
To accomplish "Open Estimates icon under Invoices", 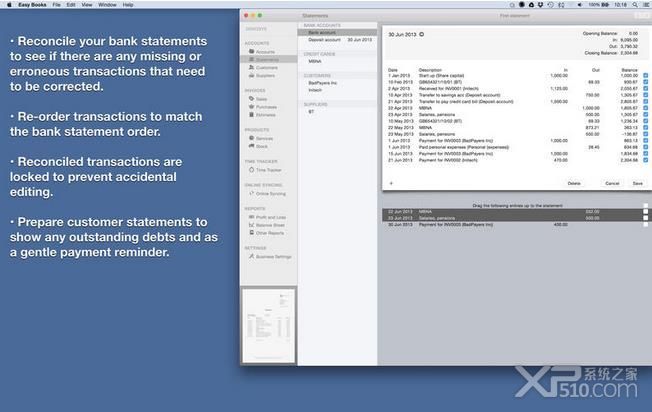I will pyautogui.click(x=251, y=114).
